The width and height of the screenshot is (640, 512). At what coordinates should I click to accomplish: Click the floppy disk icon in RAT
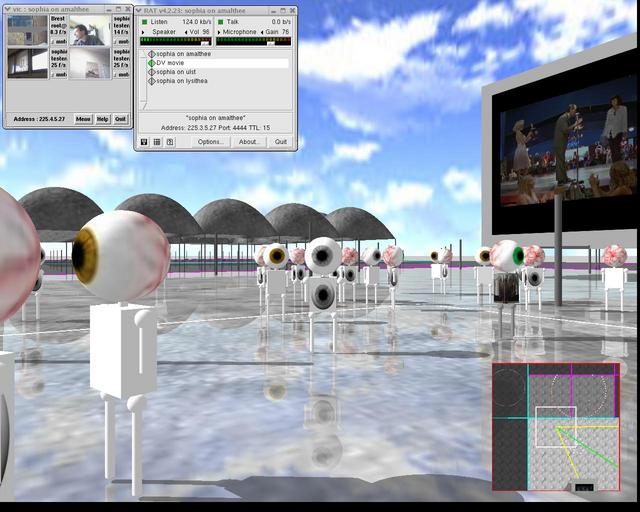(144, 142)
